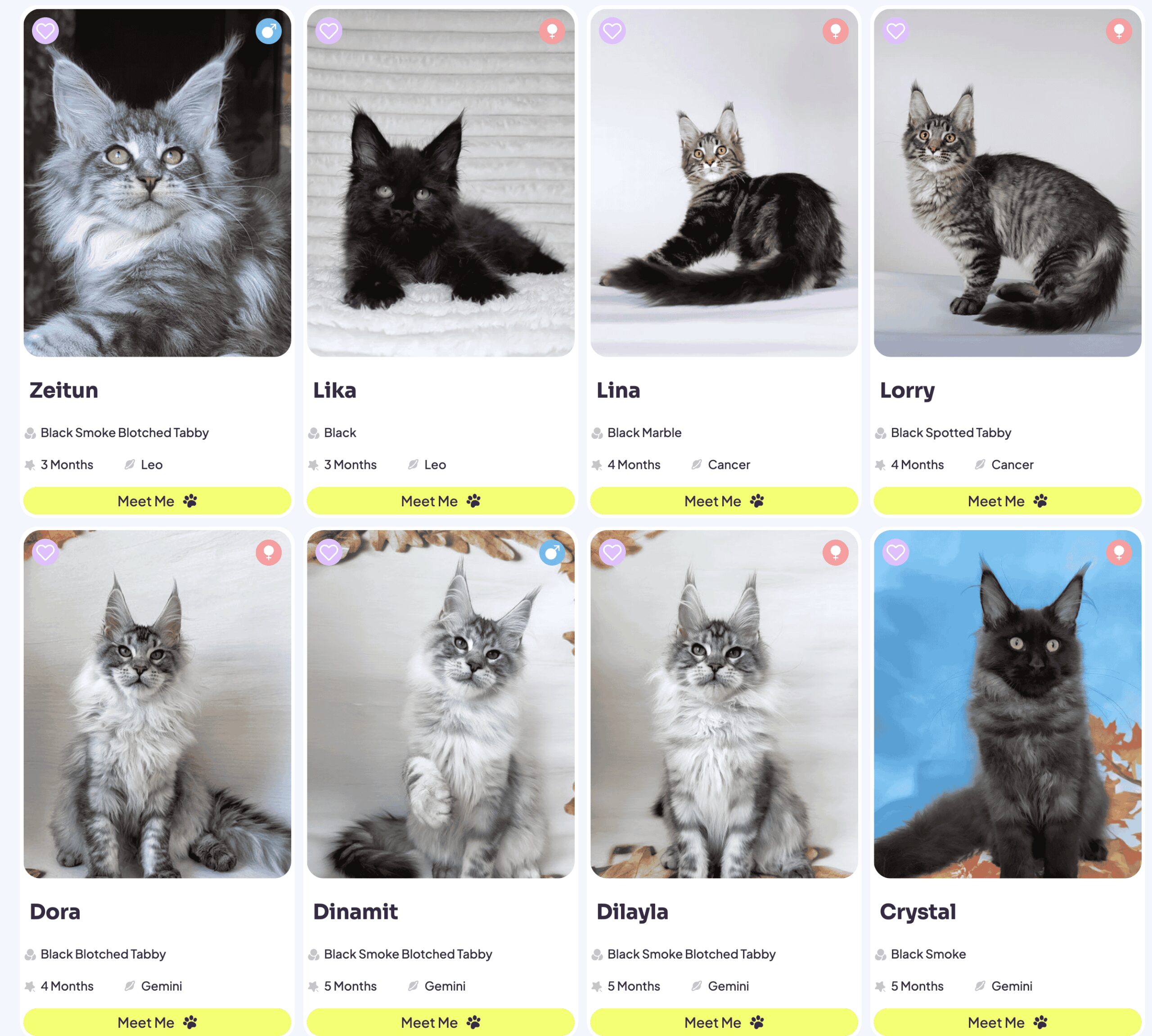Open the Dora name heading

pyautogui.click(x=54, y=912)
